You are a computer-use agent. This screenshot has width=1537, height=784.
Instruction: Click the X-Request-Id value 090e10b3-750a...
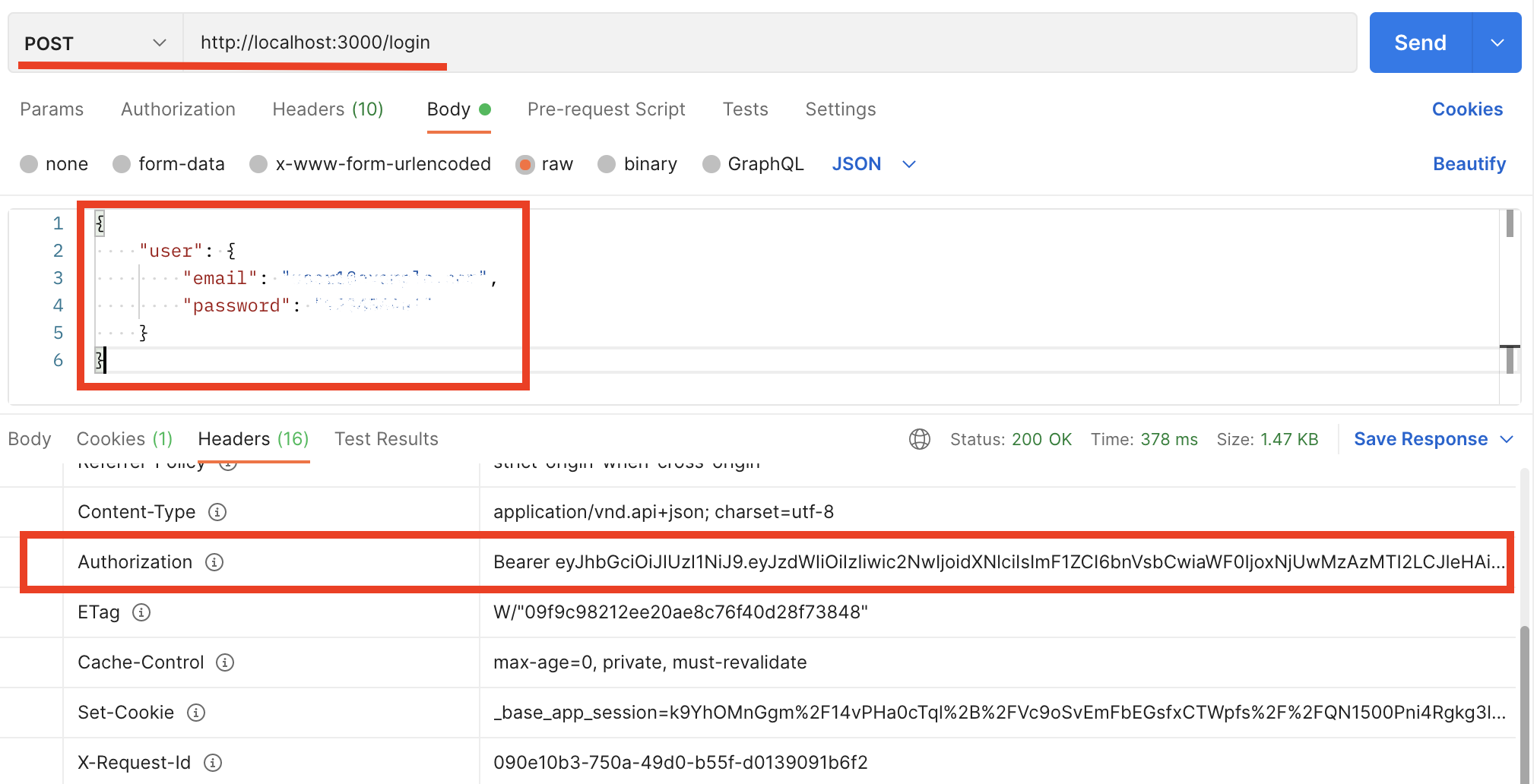(x=680, y=763)
